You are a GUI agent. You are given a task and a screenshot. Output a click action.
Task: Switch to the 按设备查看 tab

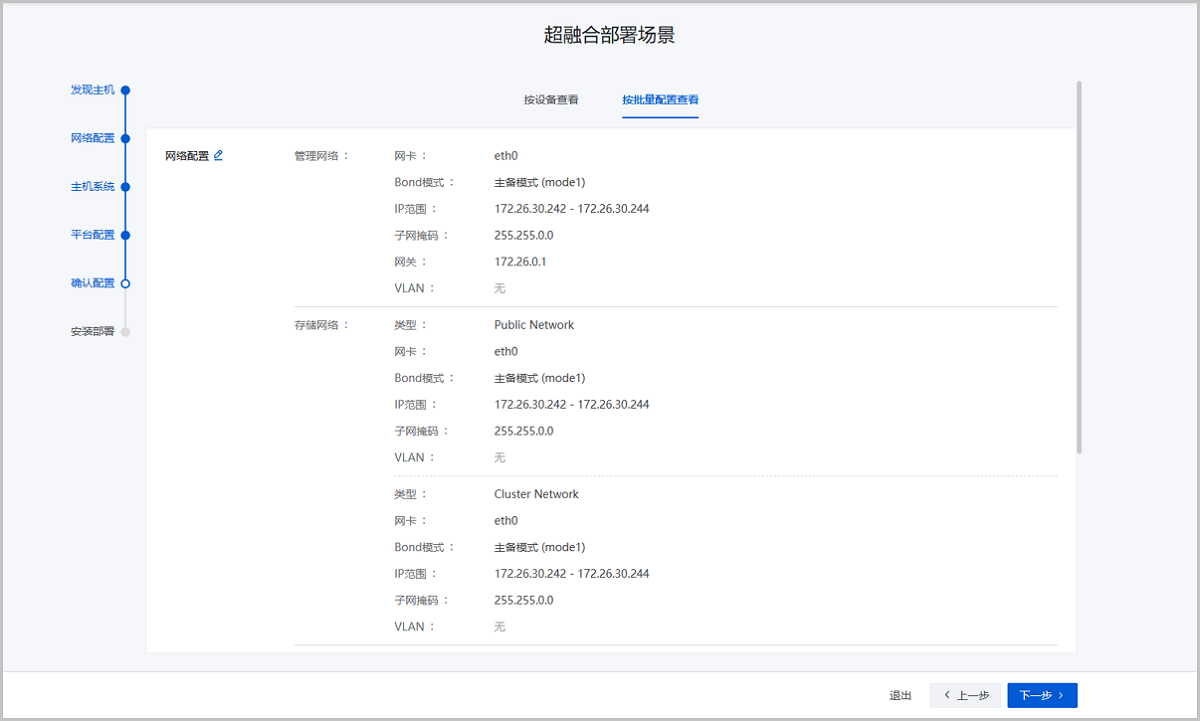pyautogui.click(x=551, y=100)
